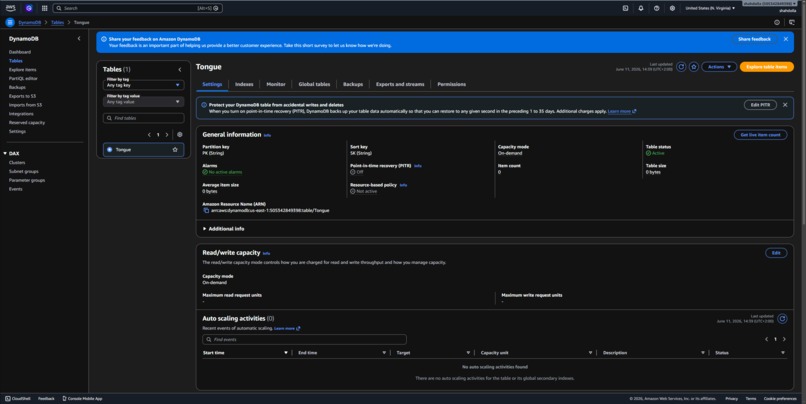806x404 pixels.
Task: Click the Explore table items button
Action: [x=766, y=67]
